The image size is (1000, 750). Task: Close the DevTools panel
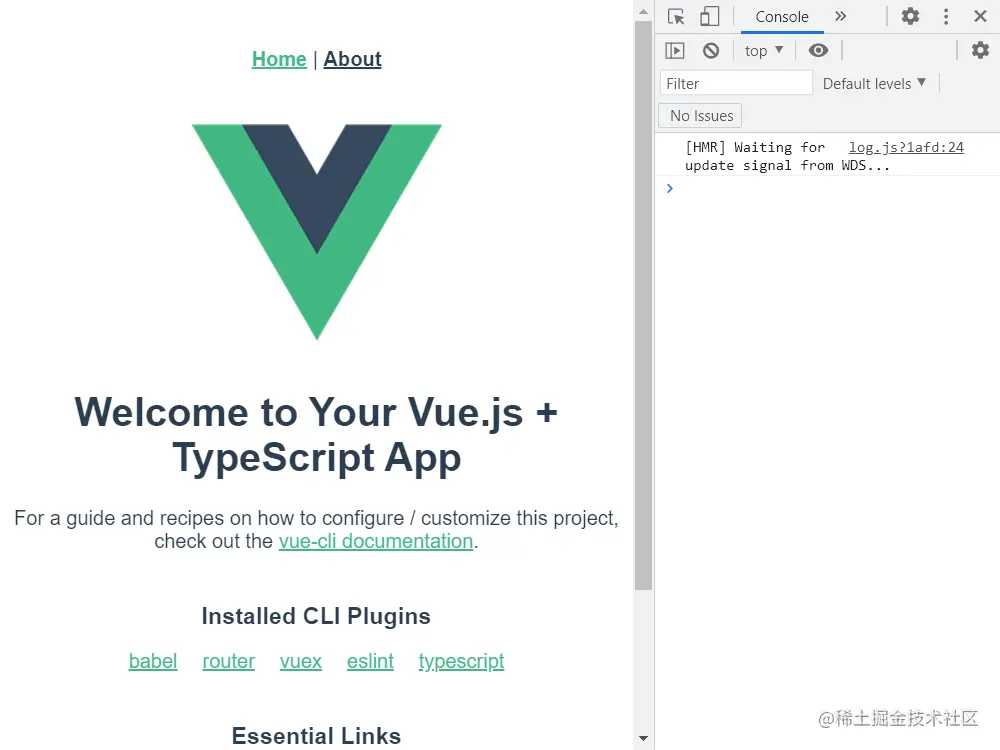click(981, 17)
